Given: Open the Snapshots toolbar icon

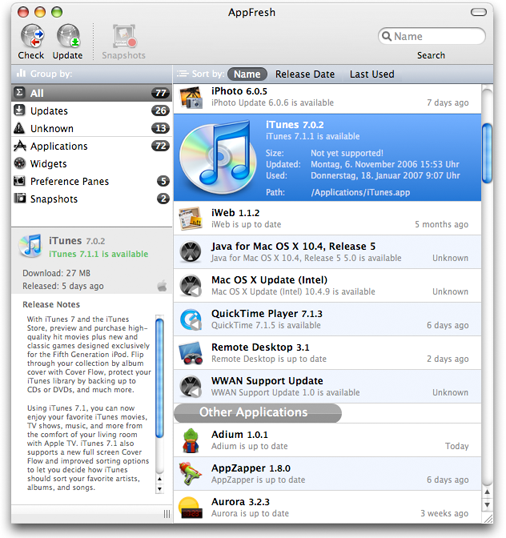Looking at the screenshot, I should click(124, 36).
